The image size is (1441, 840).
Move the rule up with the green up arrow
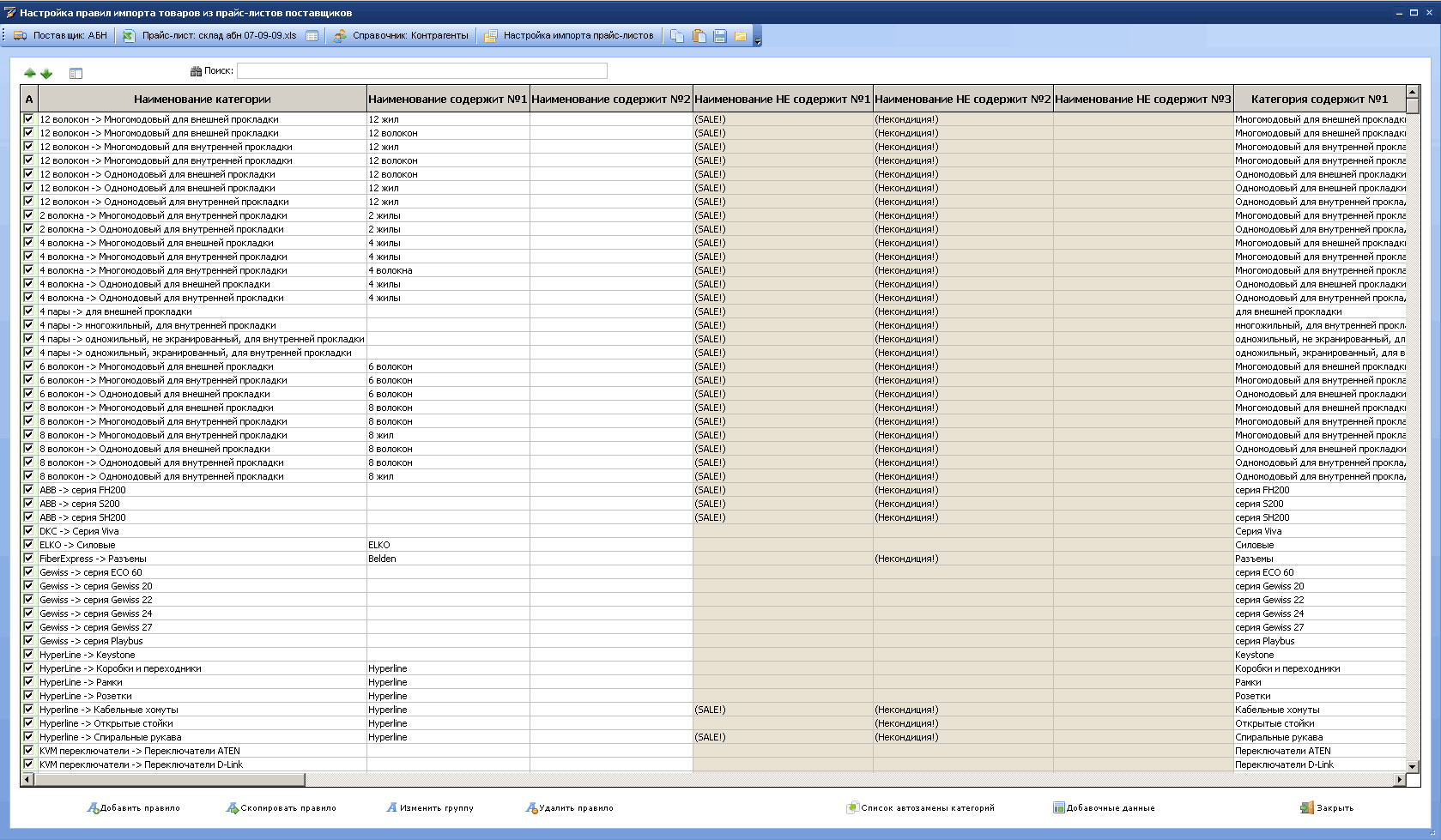pos(30,73)
